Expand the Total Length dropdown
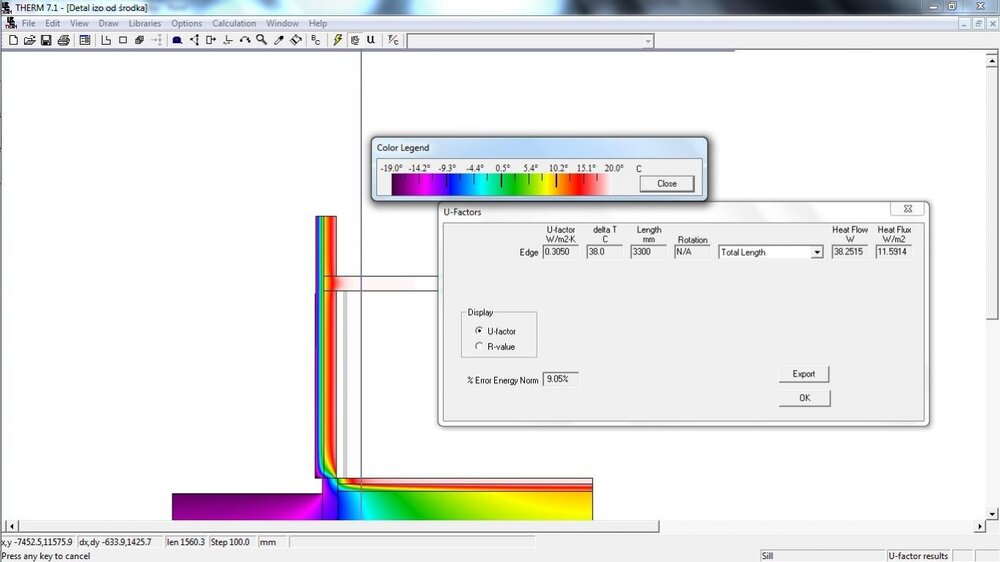1000x562 pixels. tap(817, 253)
